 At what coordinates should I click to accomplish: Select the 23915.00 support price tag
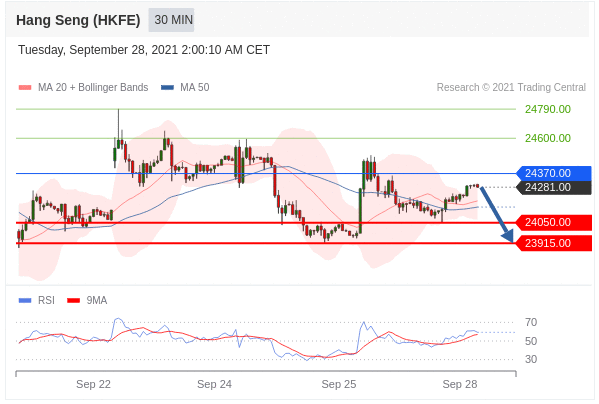coord(554,243)
